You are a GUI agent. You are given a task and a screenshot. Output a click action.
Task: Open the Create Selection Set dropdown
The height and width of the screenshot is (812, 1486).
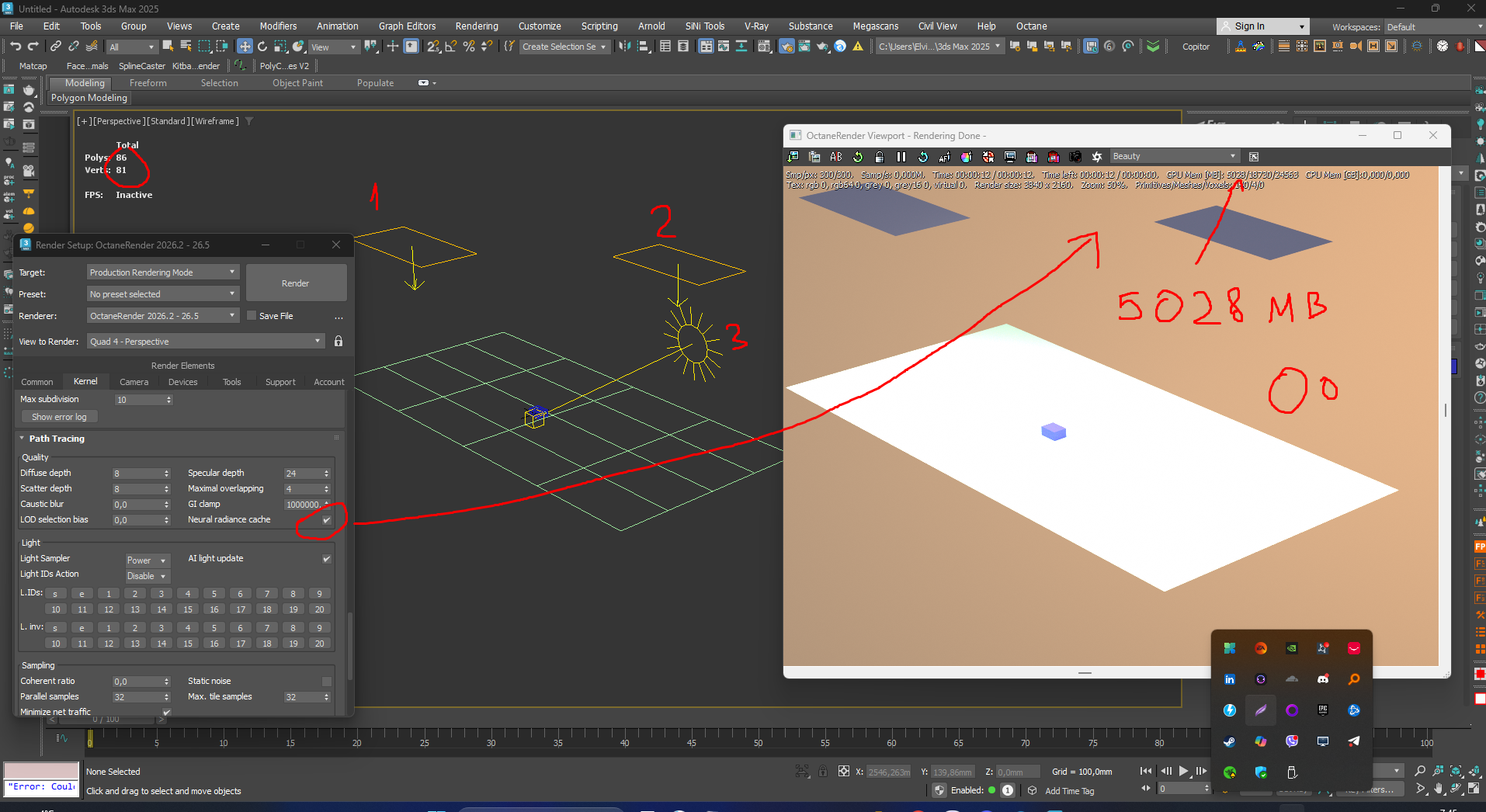tap(564, 47)
